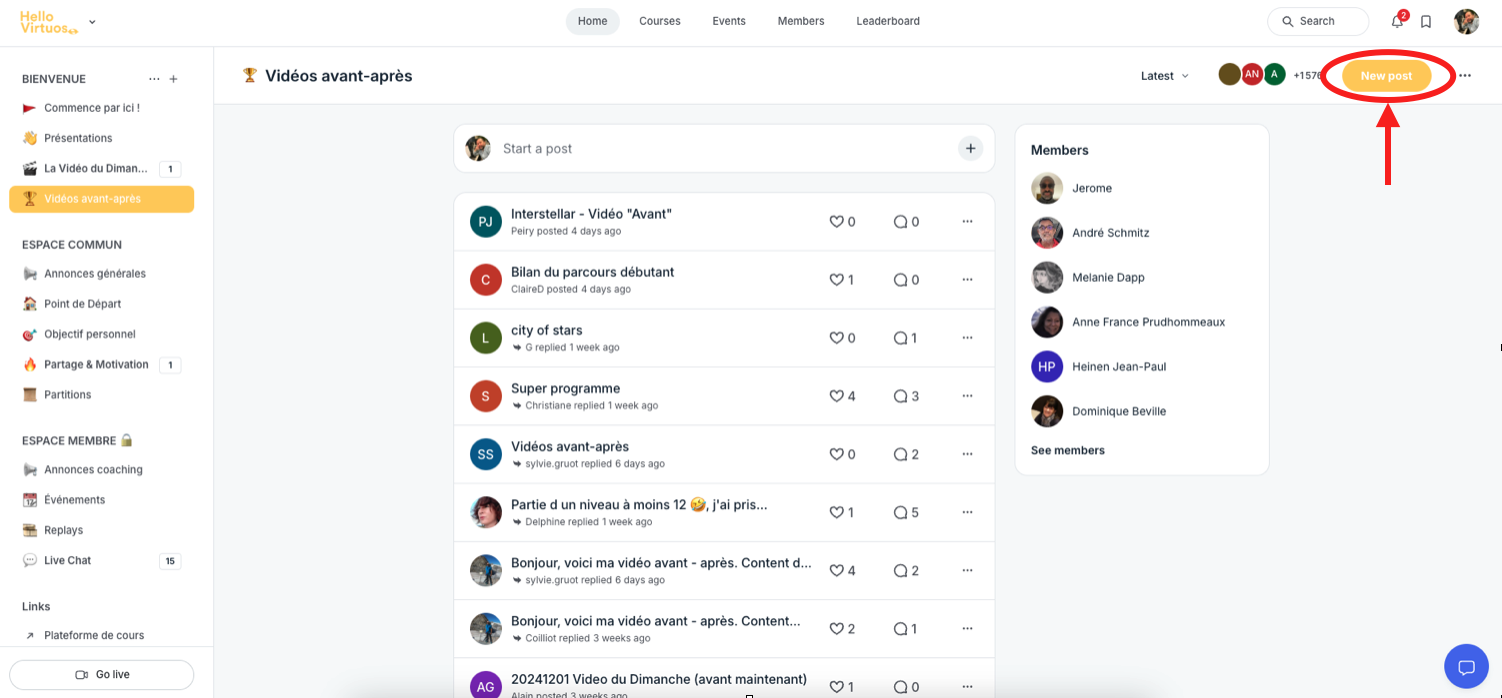
Task: Click the +1576 members count
Action: pos(1306,75)
